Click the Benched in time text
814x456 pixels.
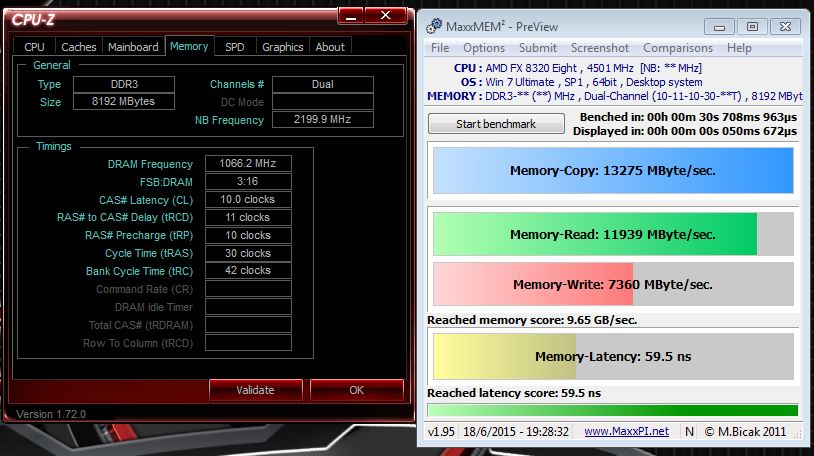(688, 117)
